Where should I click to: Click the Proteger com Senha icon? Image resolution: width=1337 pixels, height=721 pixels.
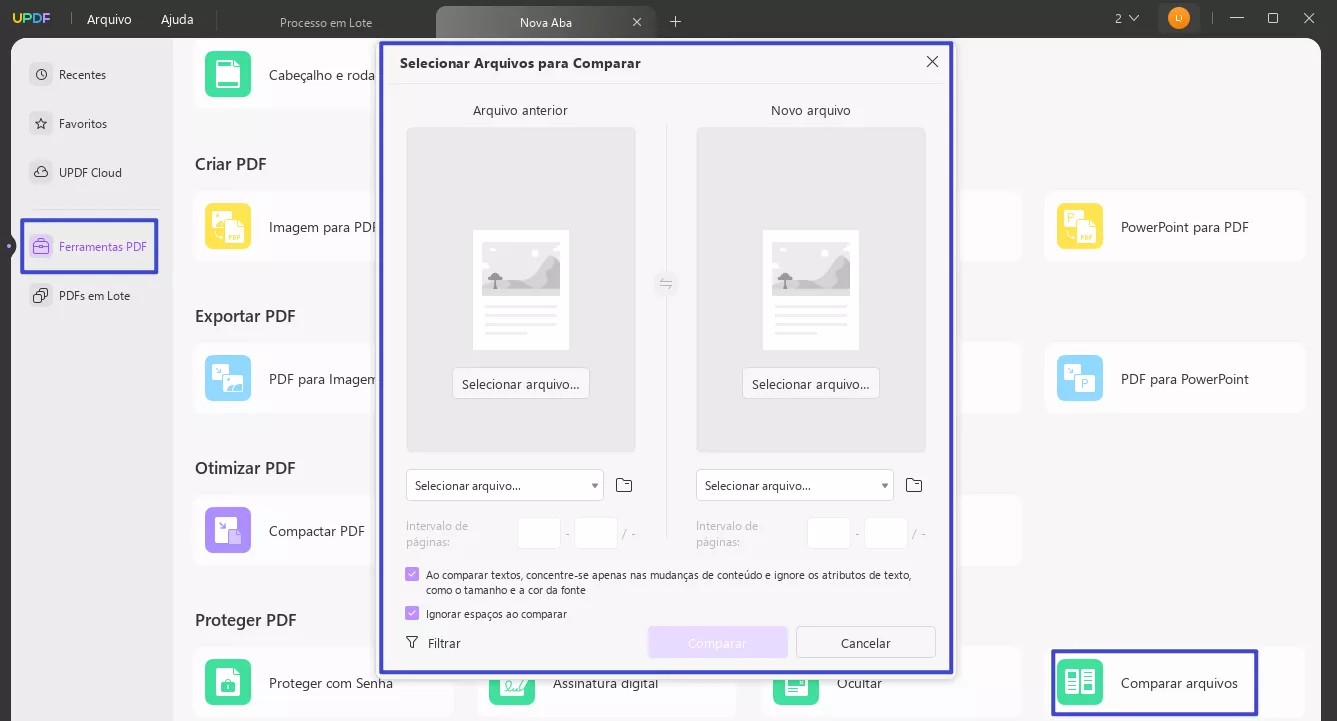(x=228, y=683)
